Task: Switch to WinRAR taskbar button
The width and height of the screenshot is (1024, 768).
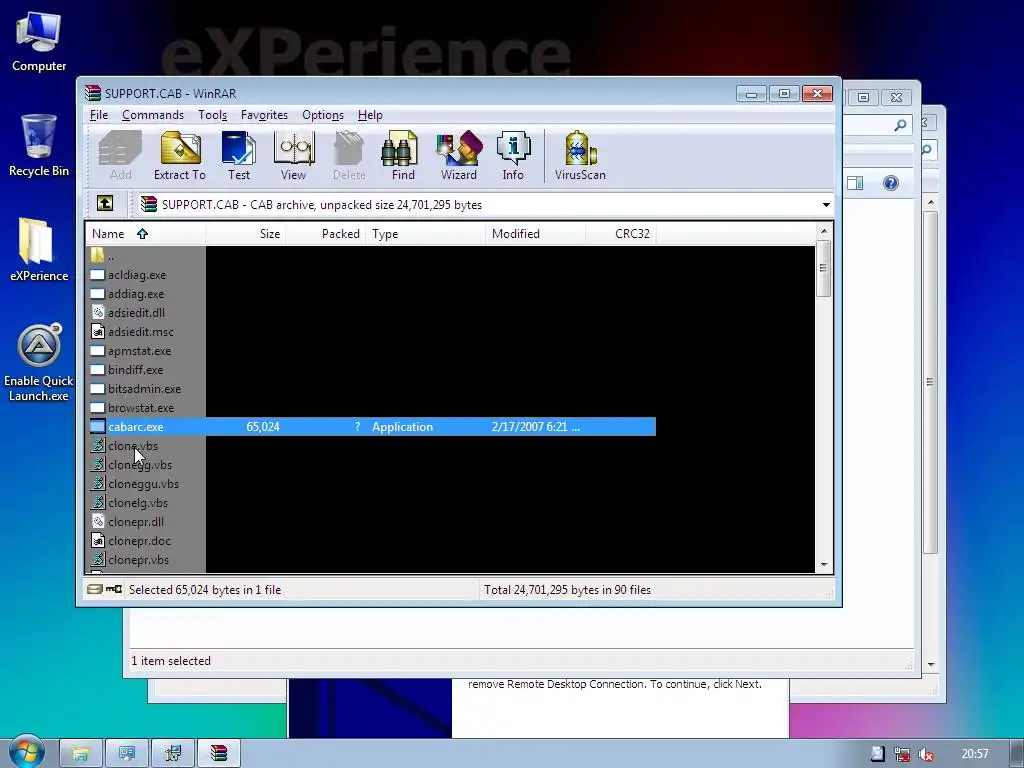Action: 219,754
